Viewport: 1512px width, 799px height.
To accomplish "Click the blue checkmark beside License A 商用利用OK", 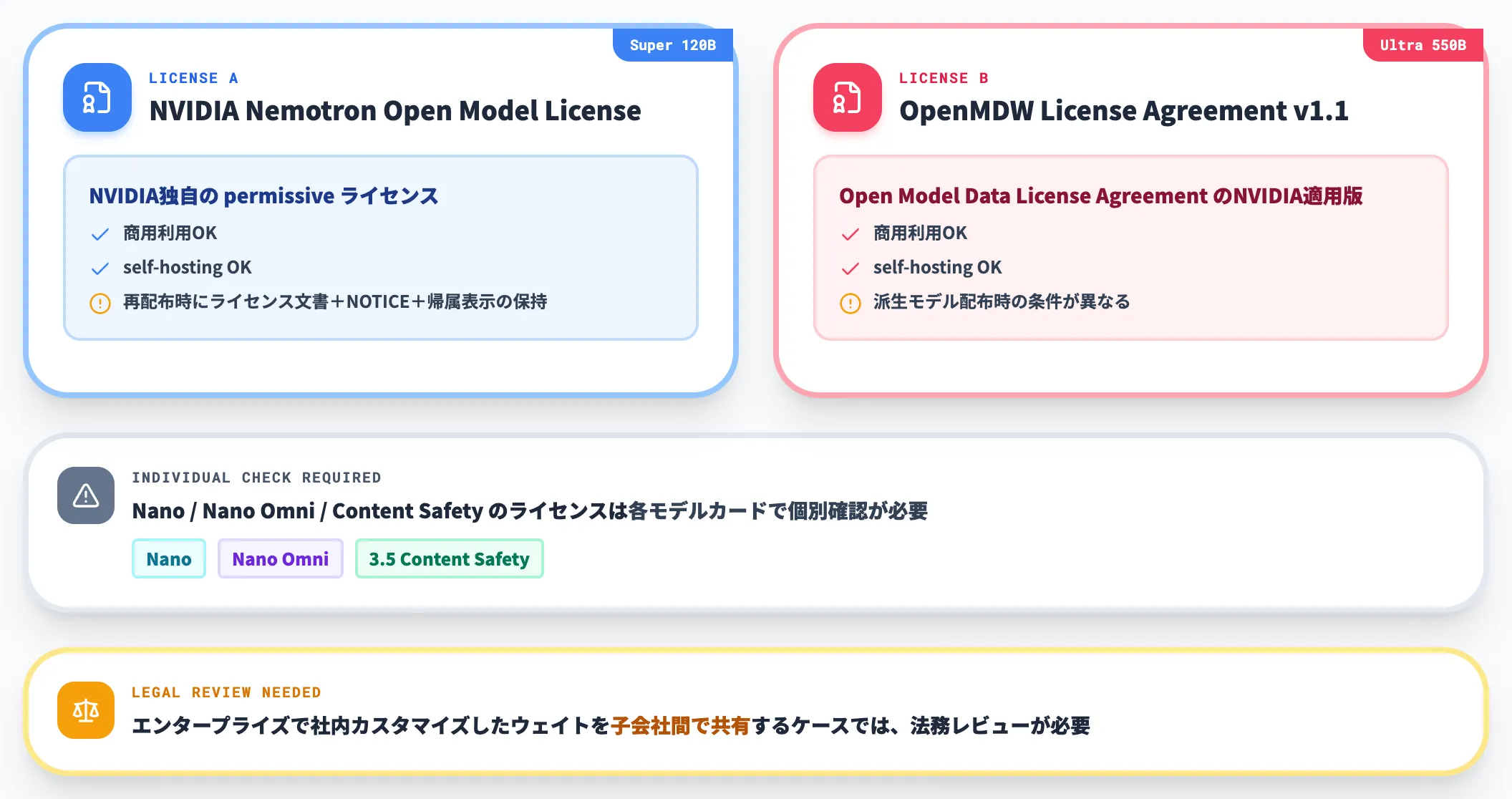I will pyautogui.click(x=100, y=234).
